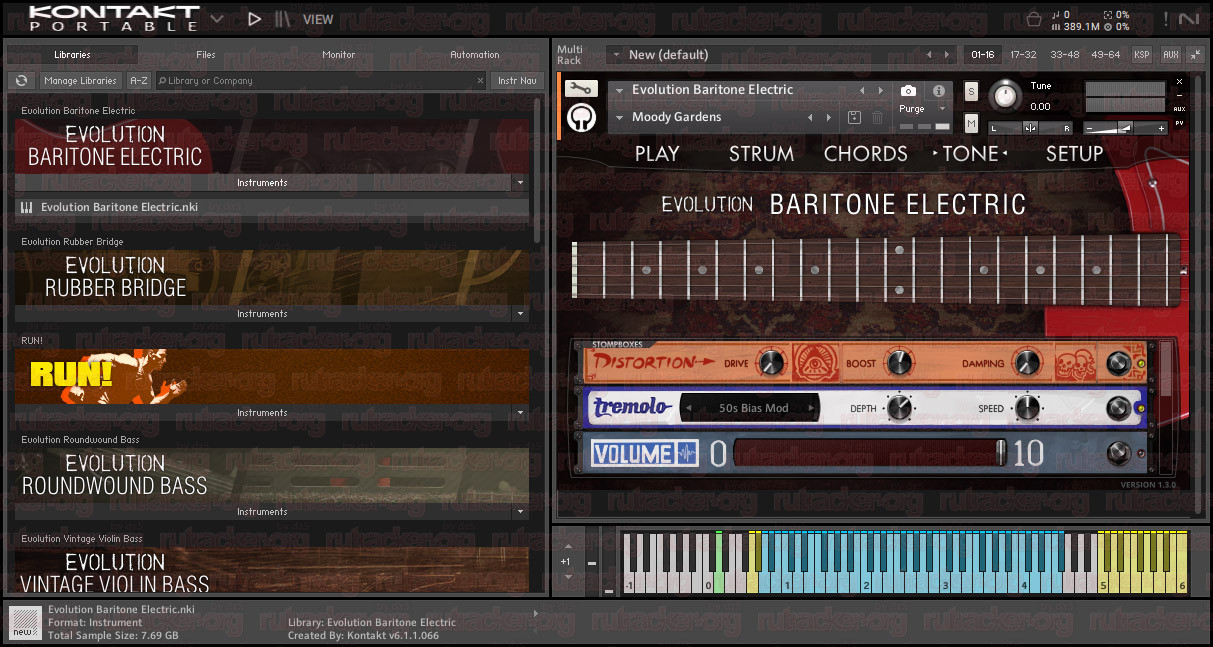Toggle the Tremolo stompbox footswitch
1213x647 pixels.
1118,408
